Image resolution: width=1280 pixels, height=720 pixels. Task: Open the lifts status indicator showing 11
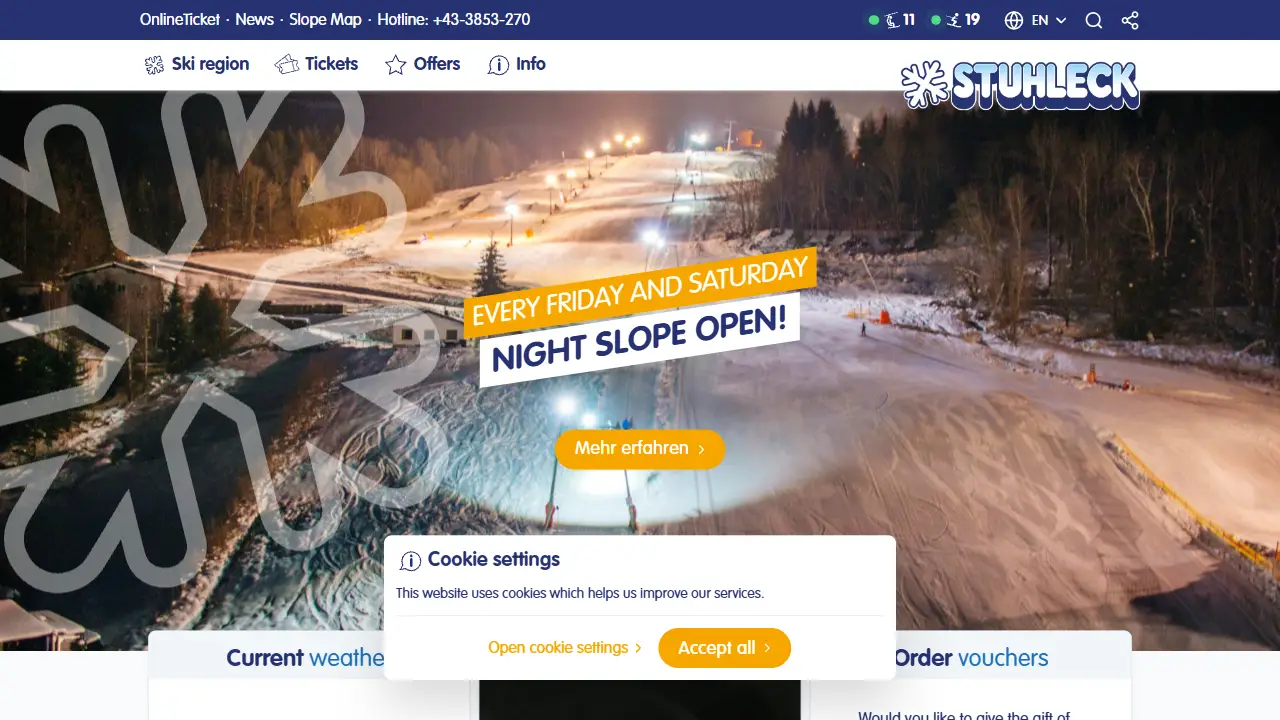tap(892, 20)
